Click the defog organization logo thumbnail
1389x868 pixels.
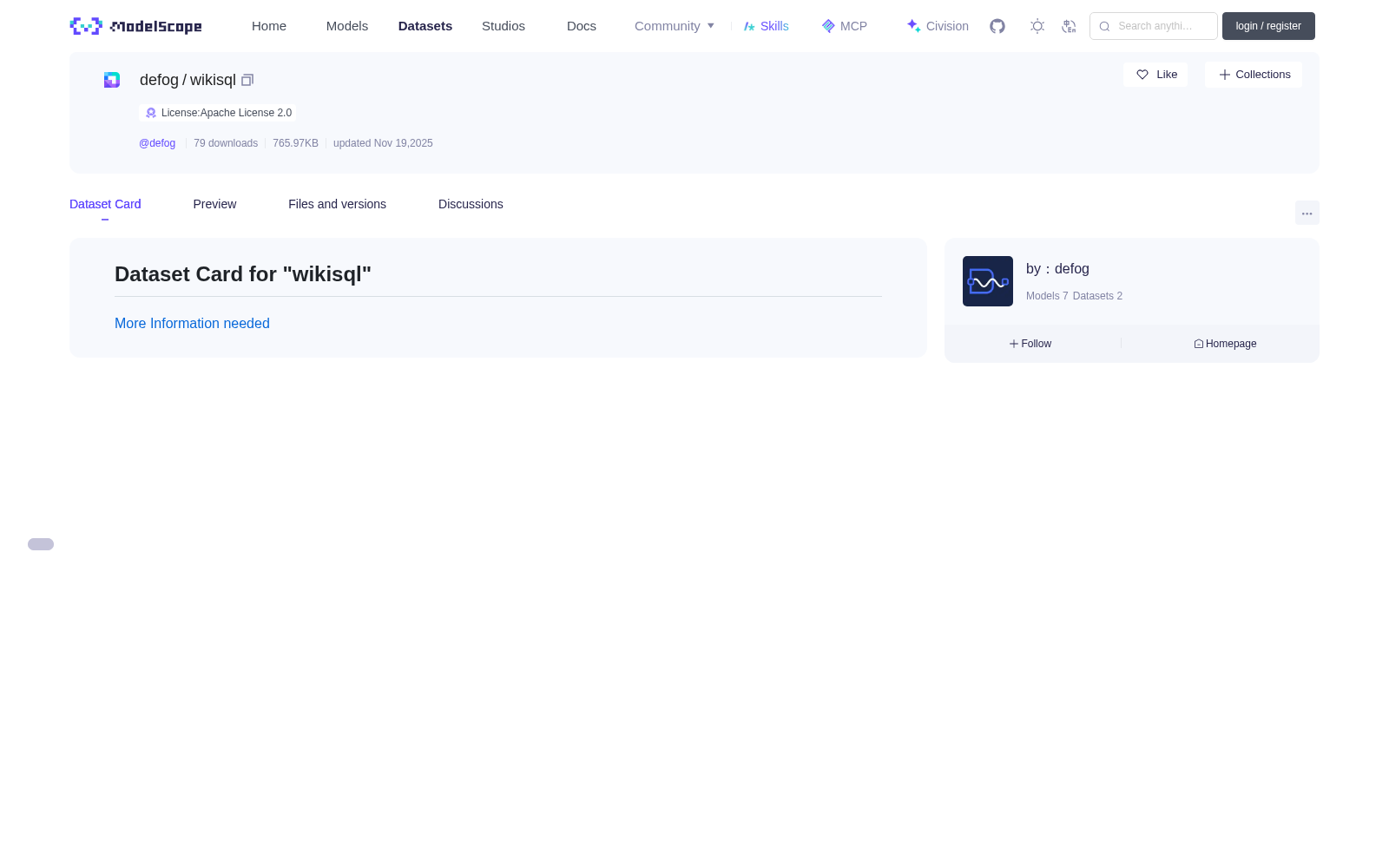click(988, 281)
